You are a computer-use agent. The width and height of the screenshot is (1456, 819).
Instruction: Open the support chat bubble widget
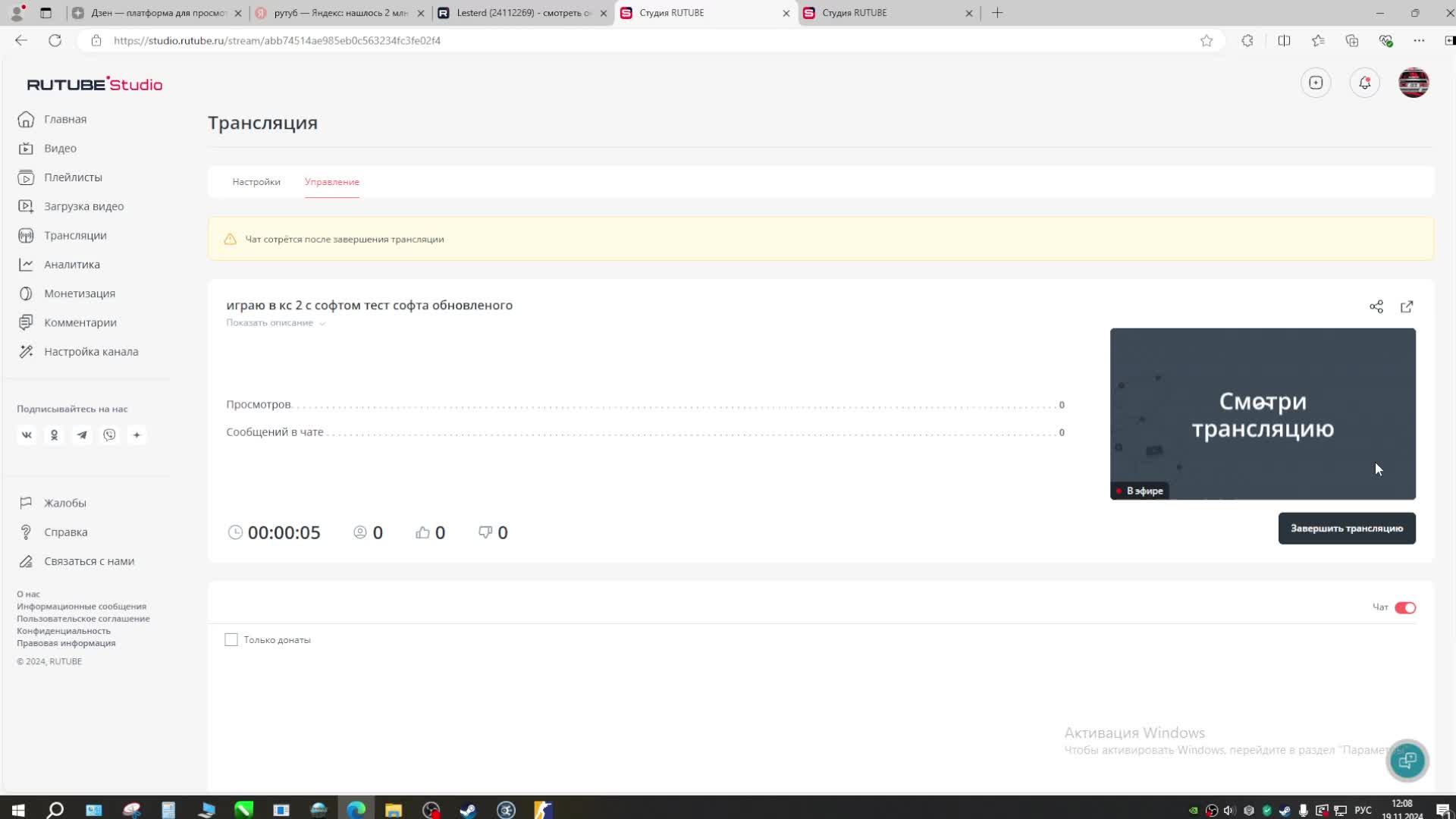pyautogui.click(x=1407, y=760)
